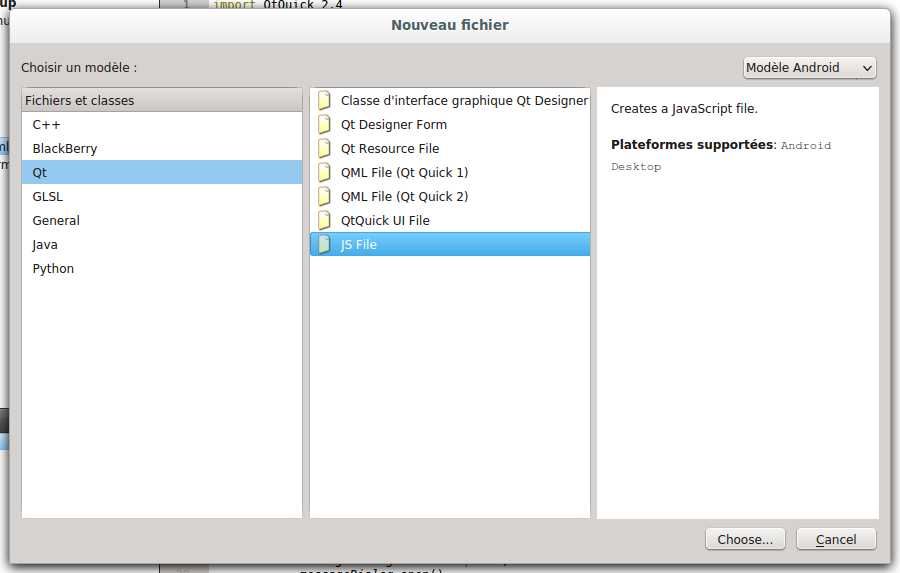Select the Python category
900x573 pixels.
(53, 269)
